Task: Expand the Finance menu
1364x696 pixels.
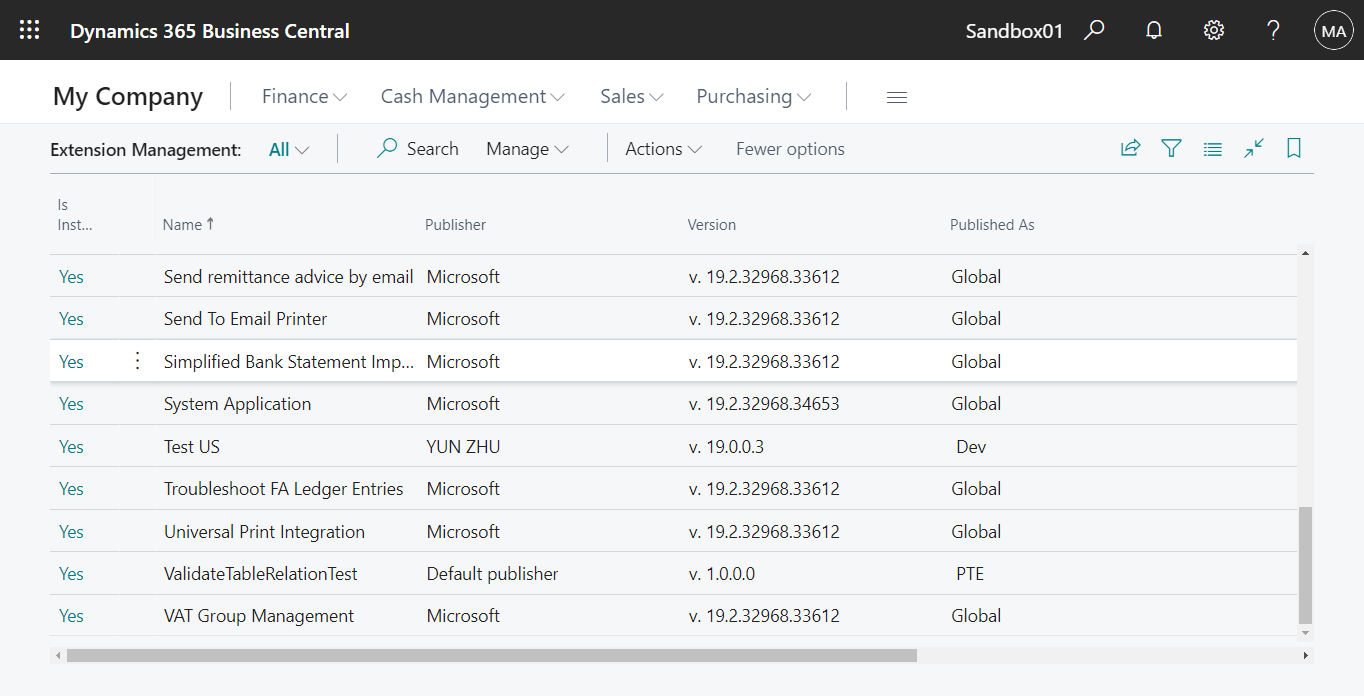Action: (x=304, y=96)
